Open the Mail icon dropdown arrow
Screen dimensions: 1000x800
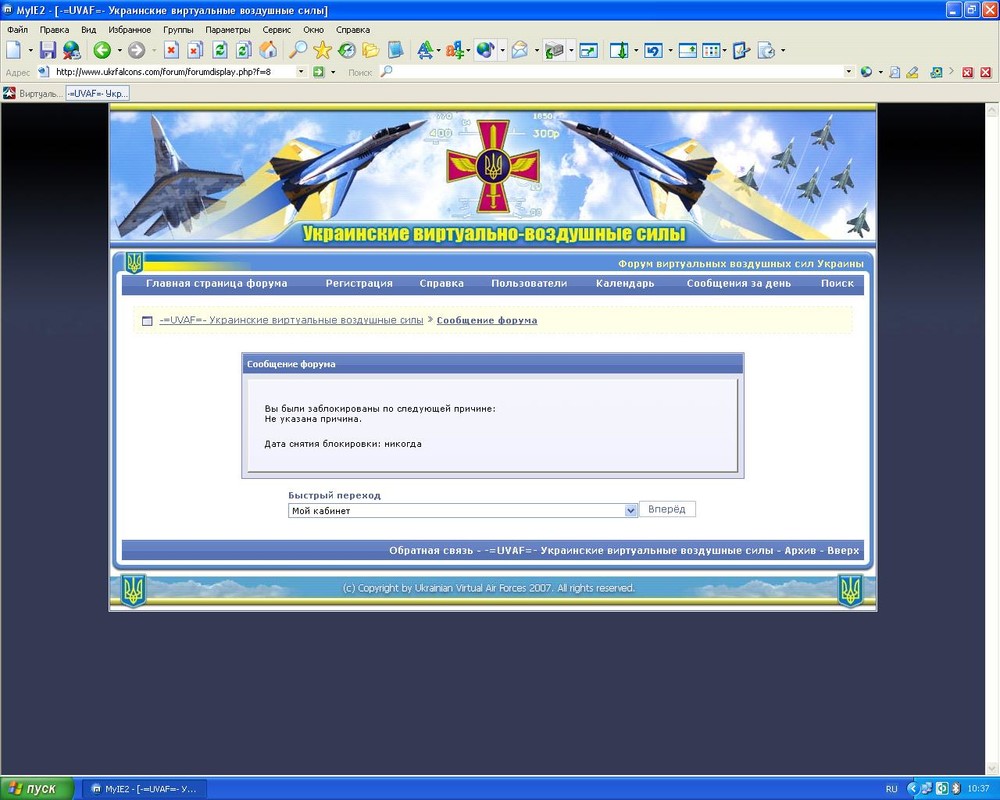536,50
